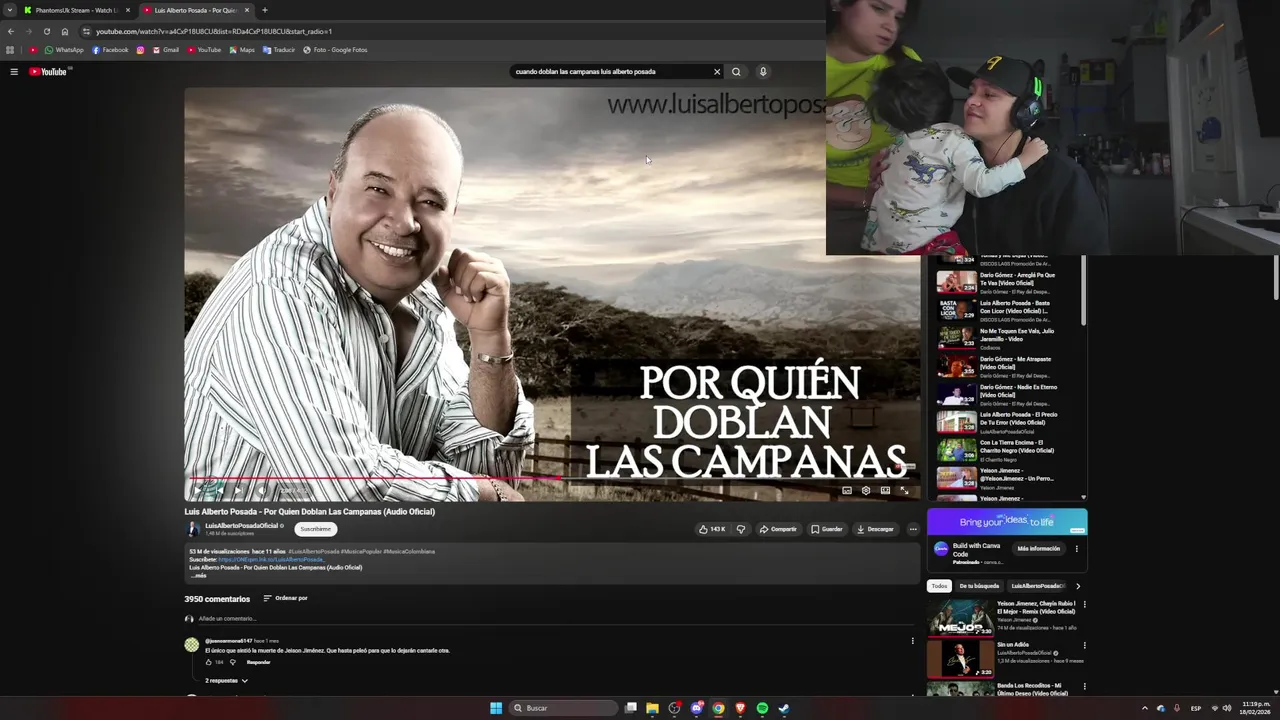This screenshot has height=720, width=1280.
Task: Select the Todos filter chip
Action: [x=939, y=586]
